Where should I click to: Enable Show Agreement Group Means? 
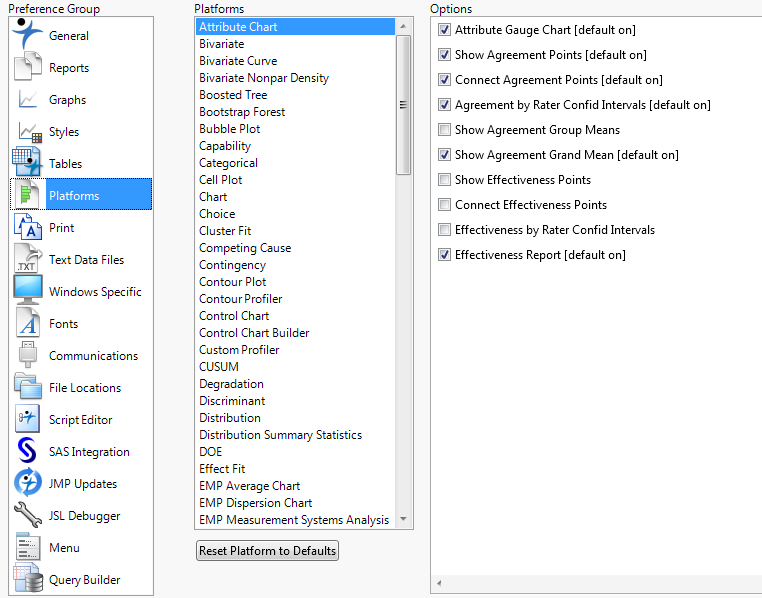(444, 130)
